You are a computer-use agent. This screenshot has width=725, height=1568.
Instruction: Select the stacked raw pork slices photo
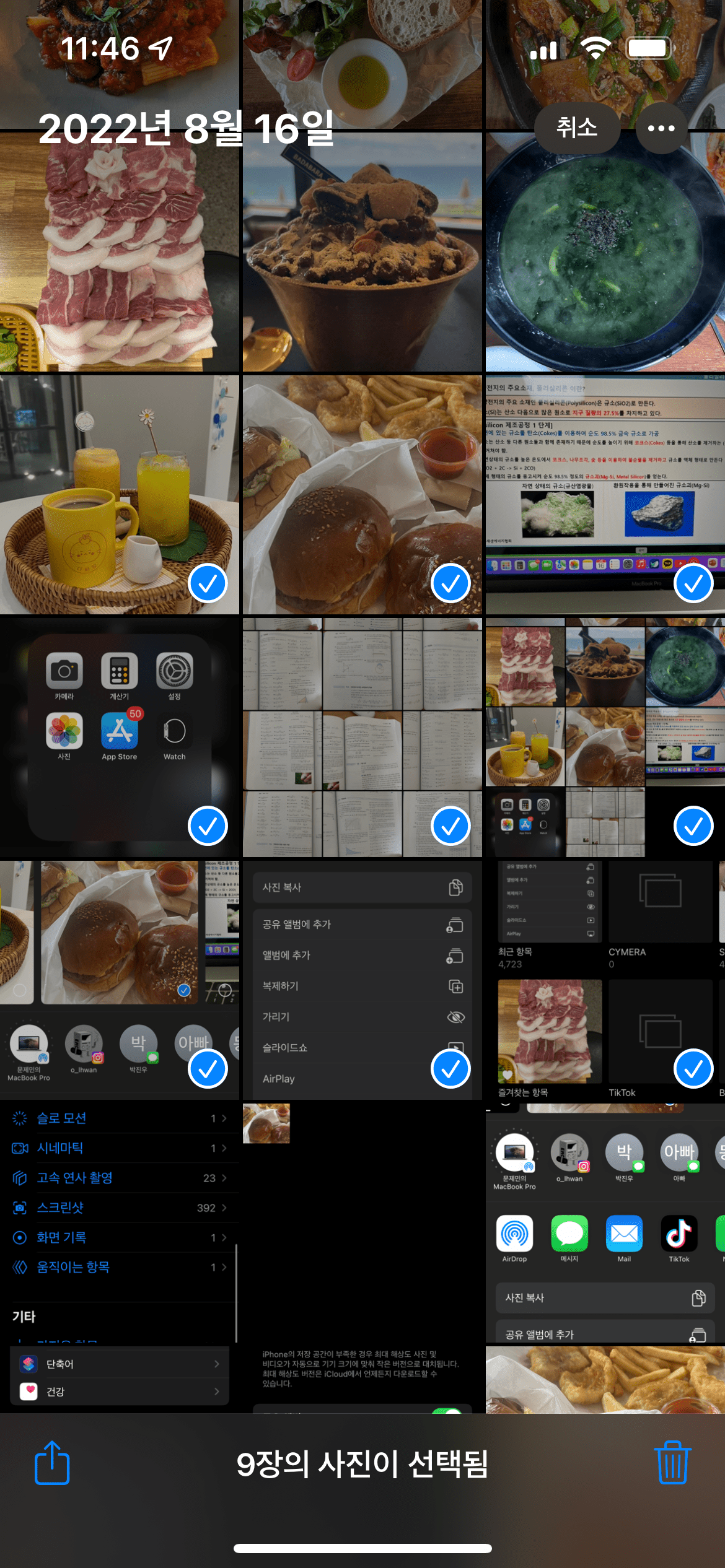(x=120, y=251)
